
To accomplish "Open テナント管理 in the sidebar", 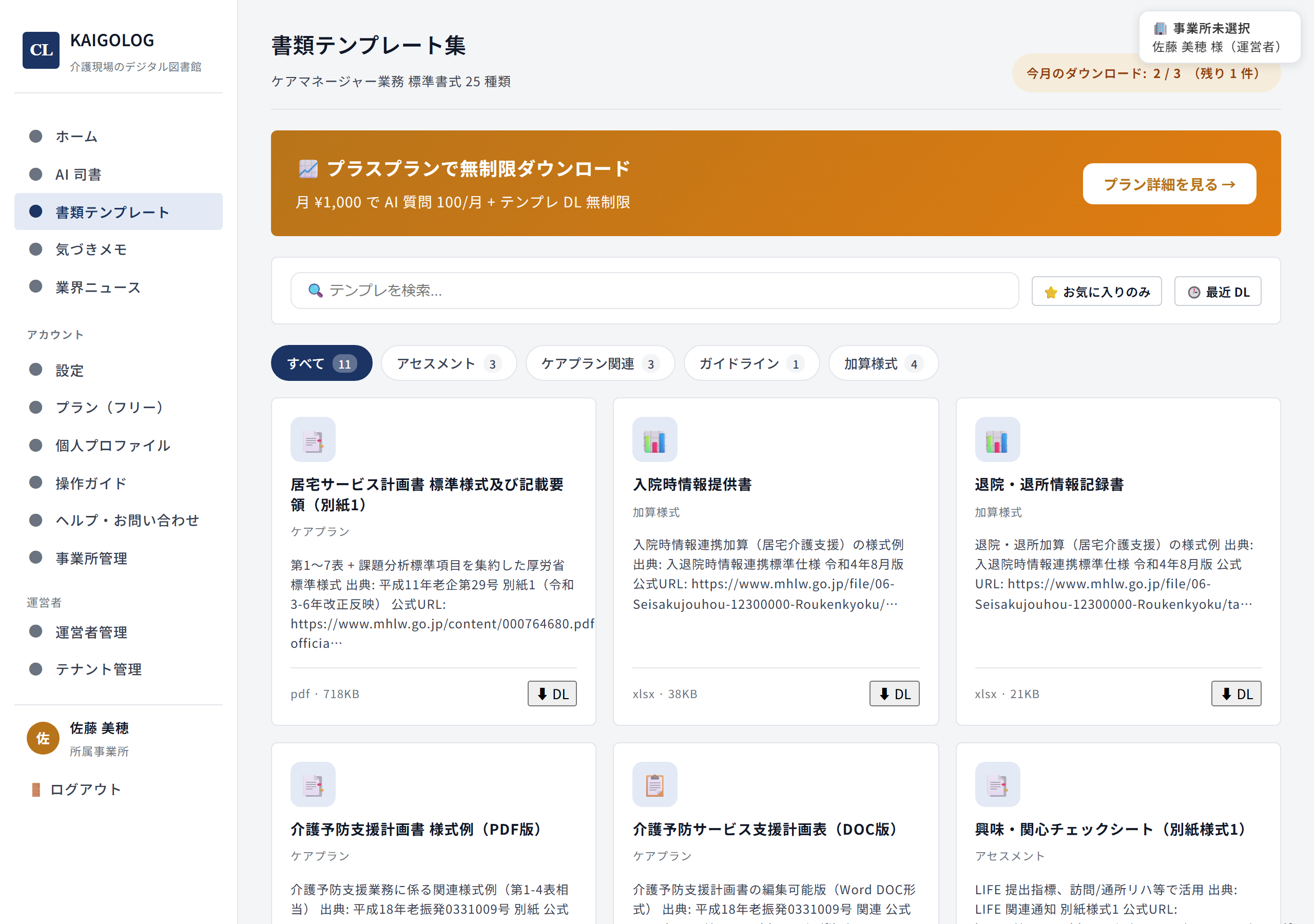I will pos(118,669).
